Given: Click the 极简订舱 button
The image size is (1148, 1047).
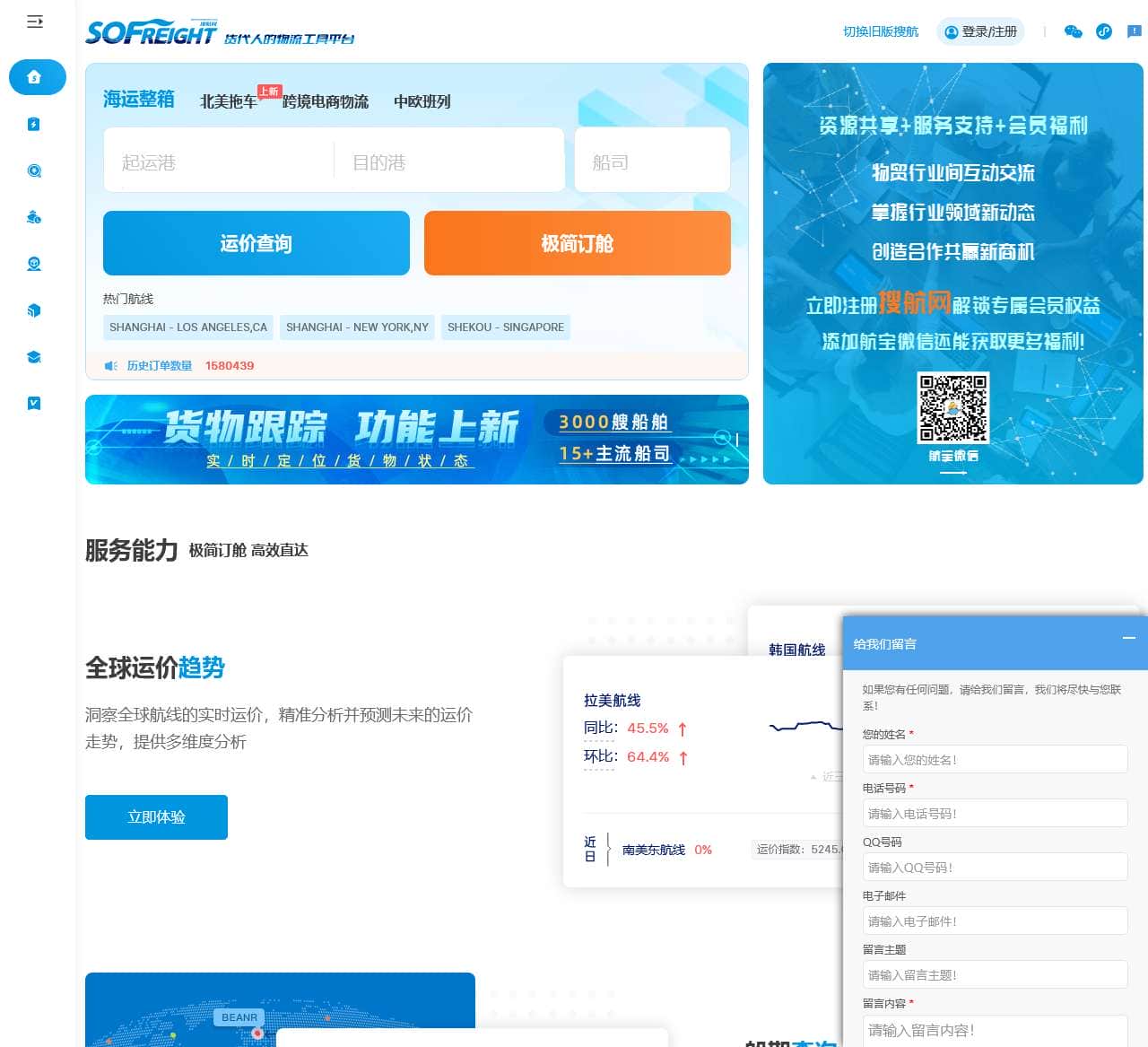Looking at the screenshot, I should 578,243.
